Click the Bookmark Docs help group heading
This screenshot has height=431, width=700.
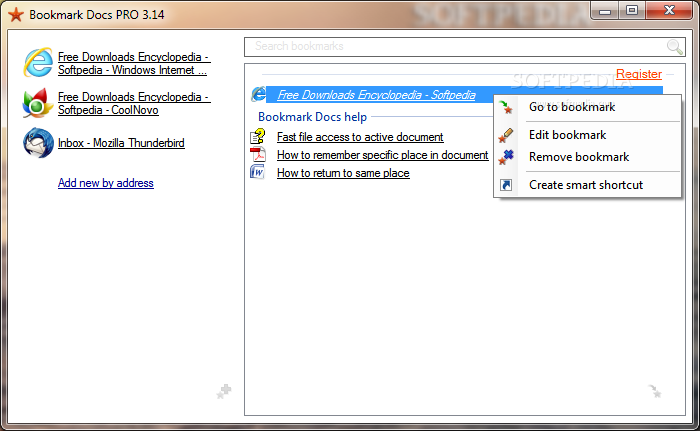[312, 117]
